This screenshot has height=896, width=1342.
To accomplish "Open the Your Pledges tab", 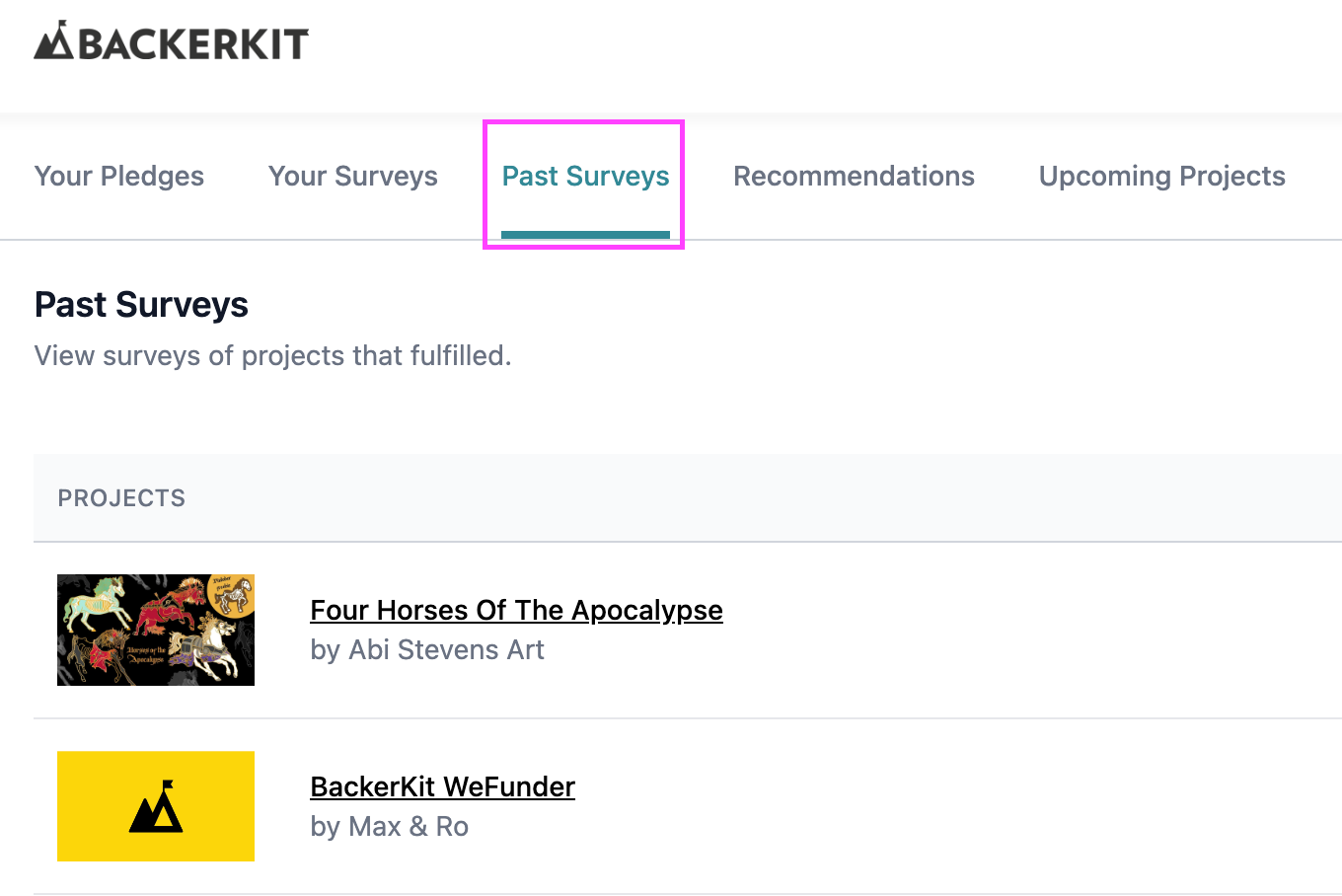I will point(119,176).
